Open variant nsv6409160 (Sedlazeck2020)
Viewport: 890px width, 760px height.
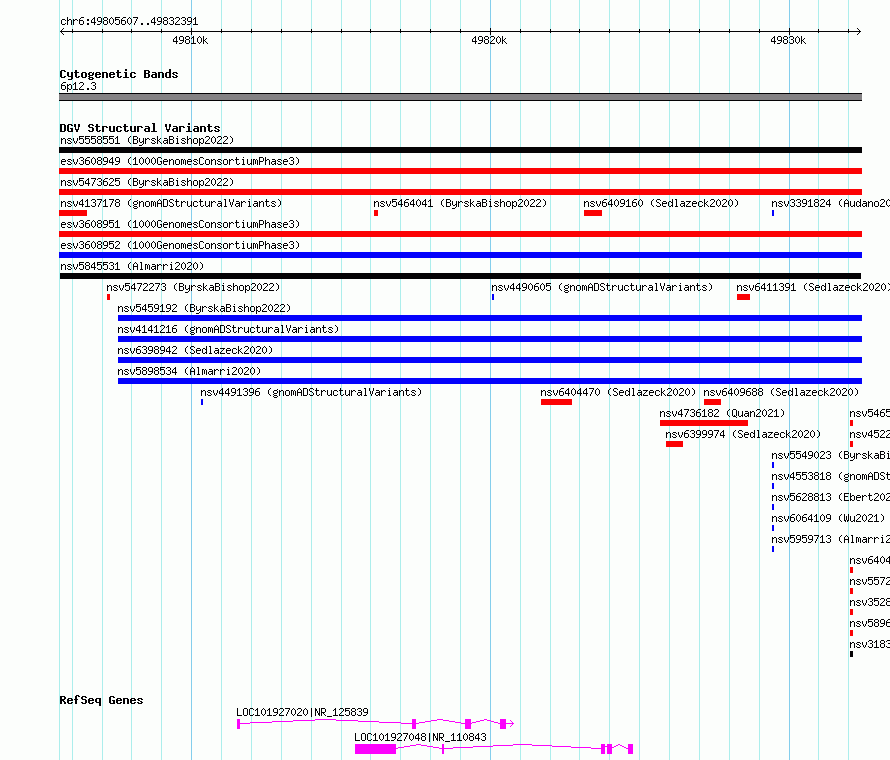pos(661,203)
